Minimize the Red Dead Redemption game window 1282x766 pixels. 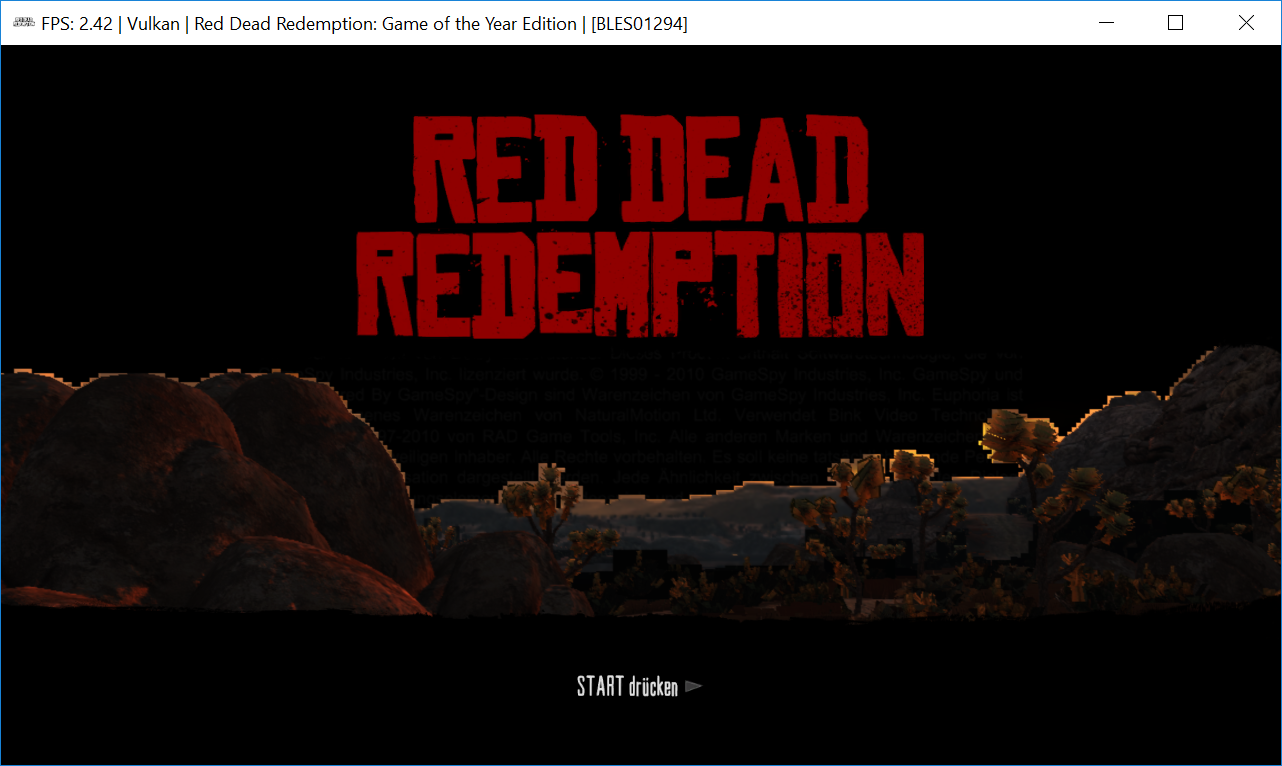pos(1106,23)
